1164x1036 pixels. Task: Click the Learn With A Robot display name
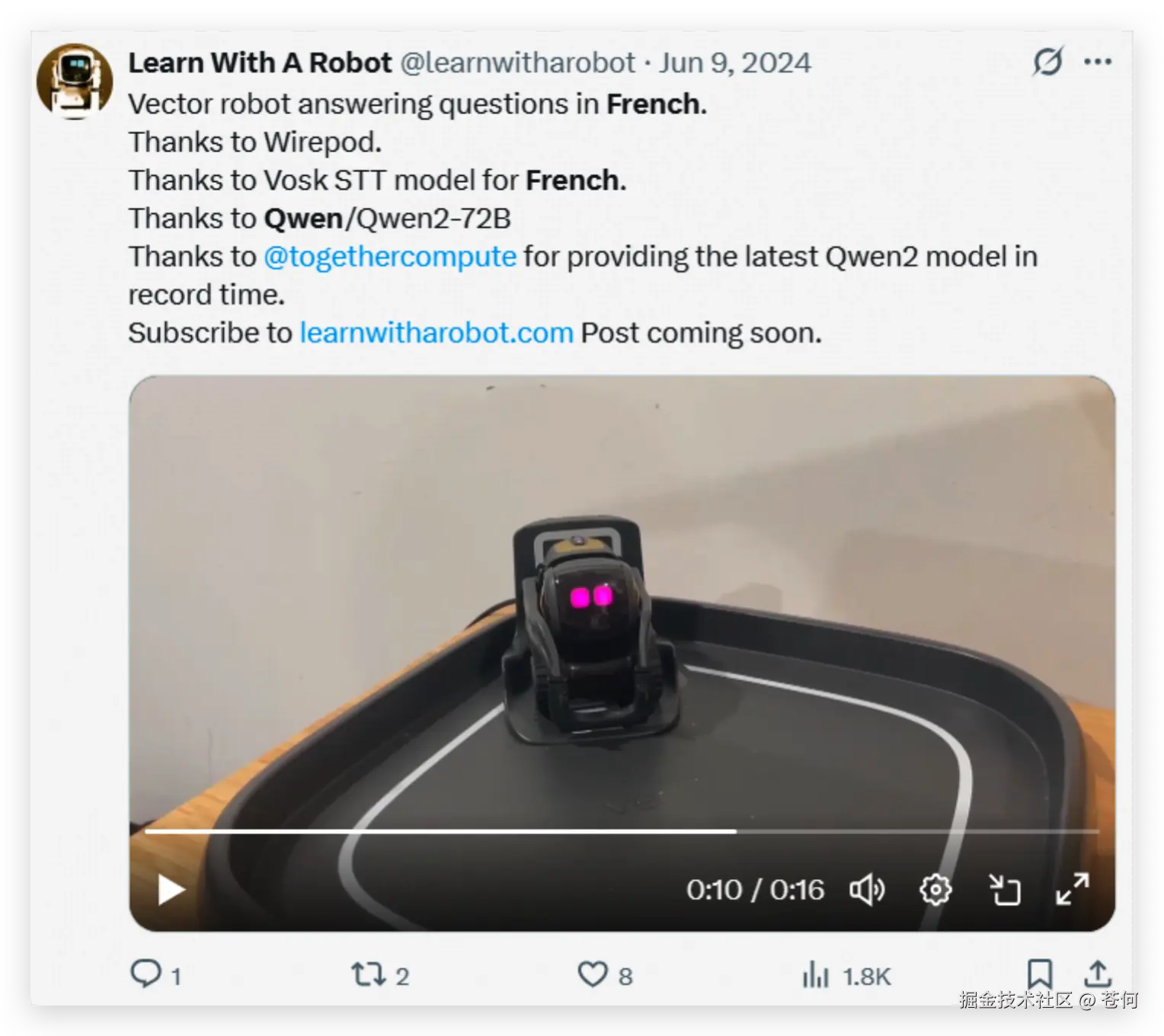click(260, 62)
